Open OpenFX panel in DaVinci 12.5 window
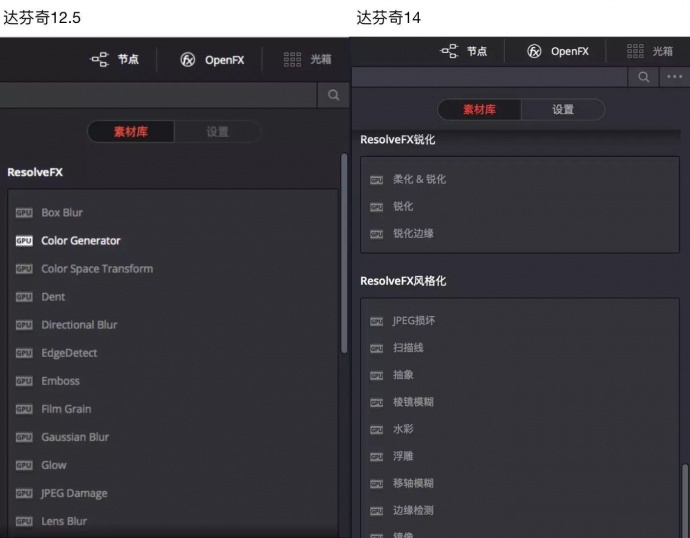The image size is (690, 538). [x=212, y=59]
